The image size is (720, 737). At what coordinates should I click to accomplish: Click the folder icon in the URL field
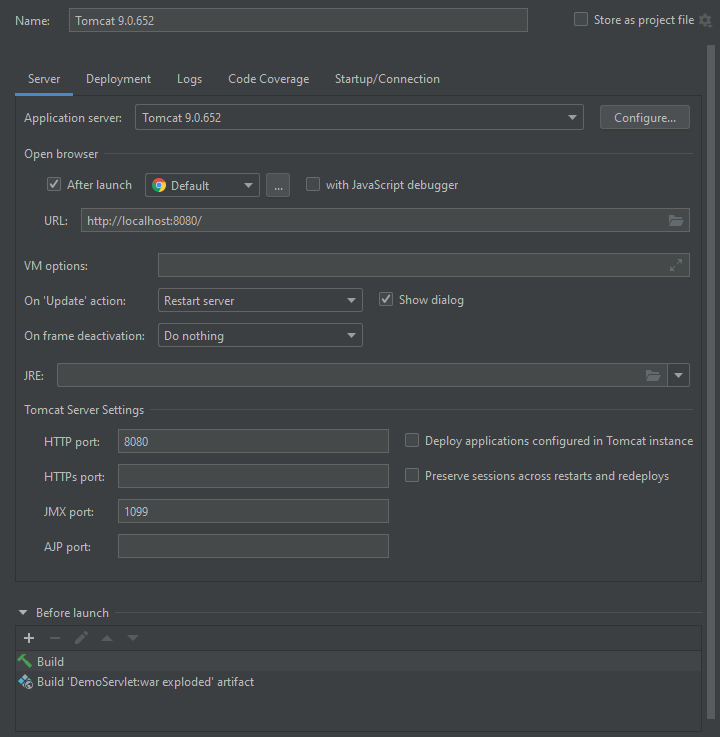(676, 220)
